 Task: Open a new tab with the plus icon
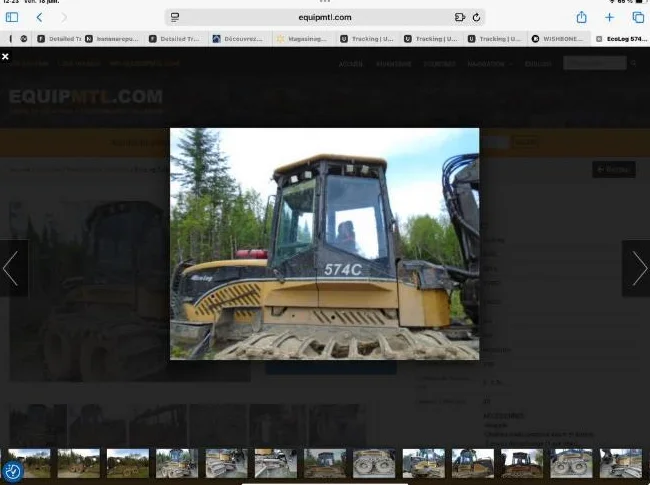(x=609, y=17)
